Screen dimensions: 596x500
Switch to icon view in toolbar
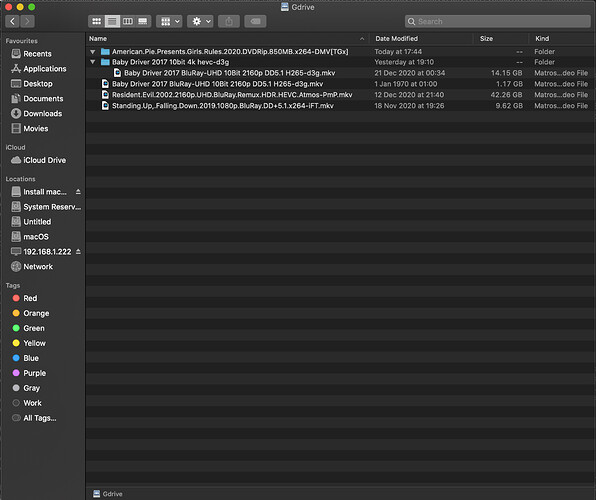pos(97,21)
